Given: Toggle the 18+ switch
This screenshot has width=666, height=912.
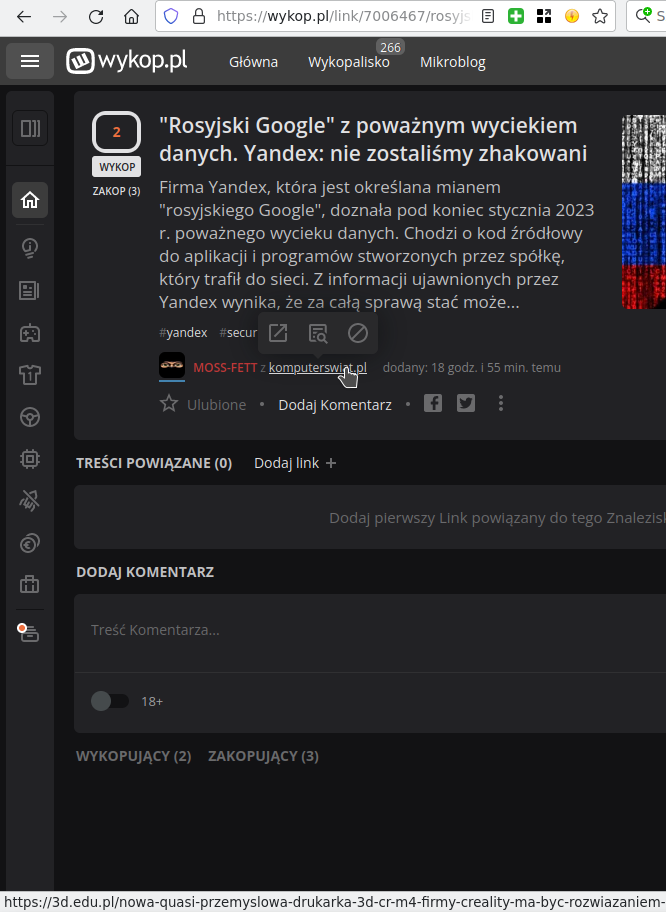Looking at the screenshot, I should [x=110, y=701].
